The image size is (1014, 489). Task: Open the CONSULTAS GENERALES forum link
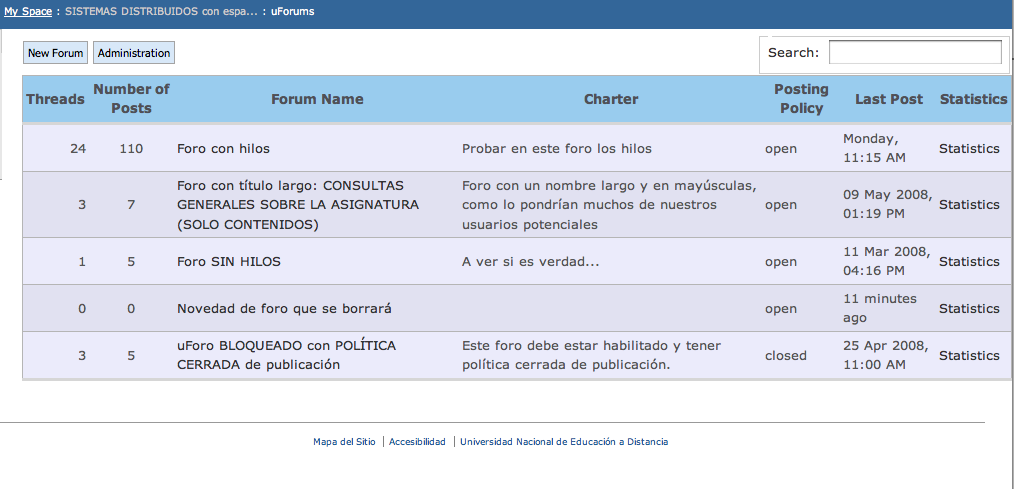[297, 205]
